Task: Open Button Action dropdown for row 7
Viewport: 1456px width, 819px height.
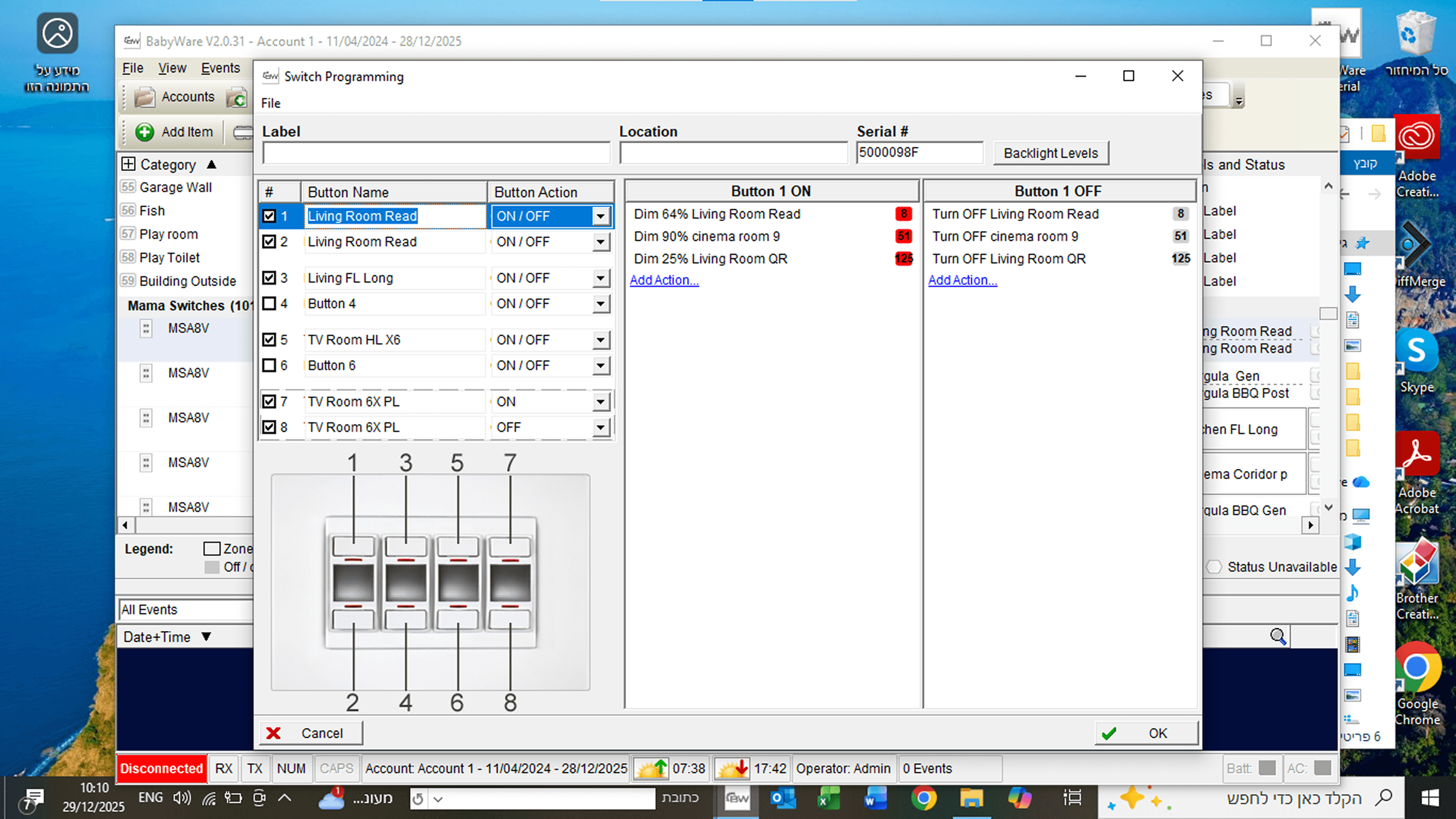Action: tap(600, 402)
